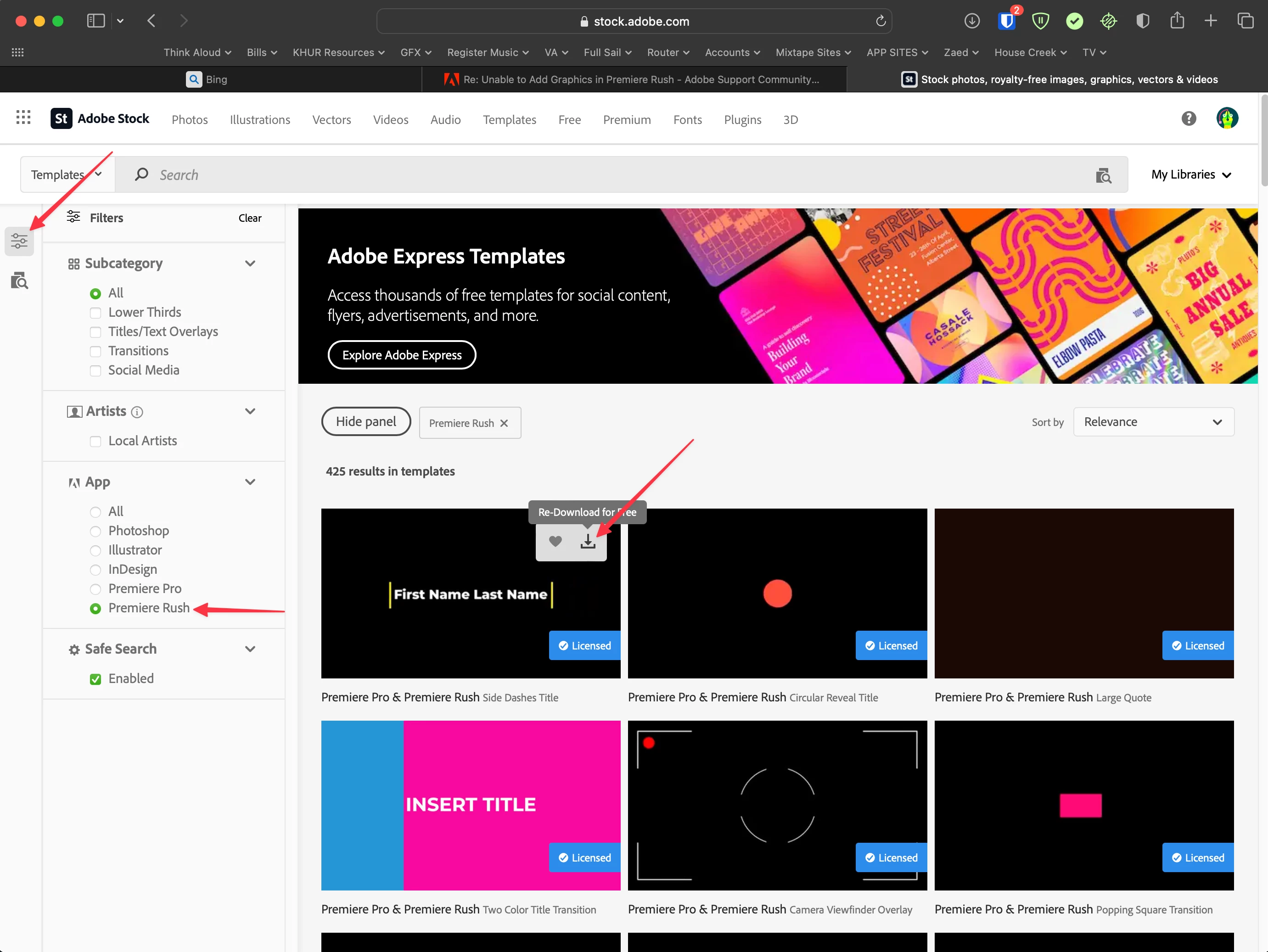1268x952 pixels.
Task: Click the visual search camera icon in search bar
Action: [x=1103, y=175]
